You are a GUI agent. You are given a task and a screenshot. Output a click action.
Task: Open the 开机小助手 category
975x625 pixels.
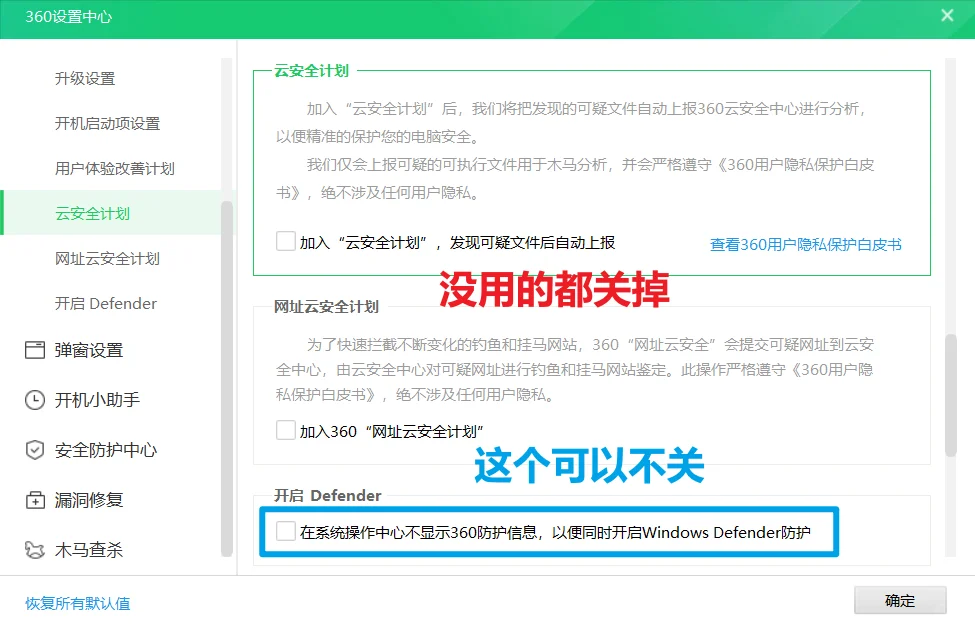(98, 400)
